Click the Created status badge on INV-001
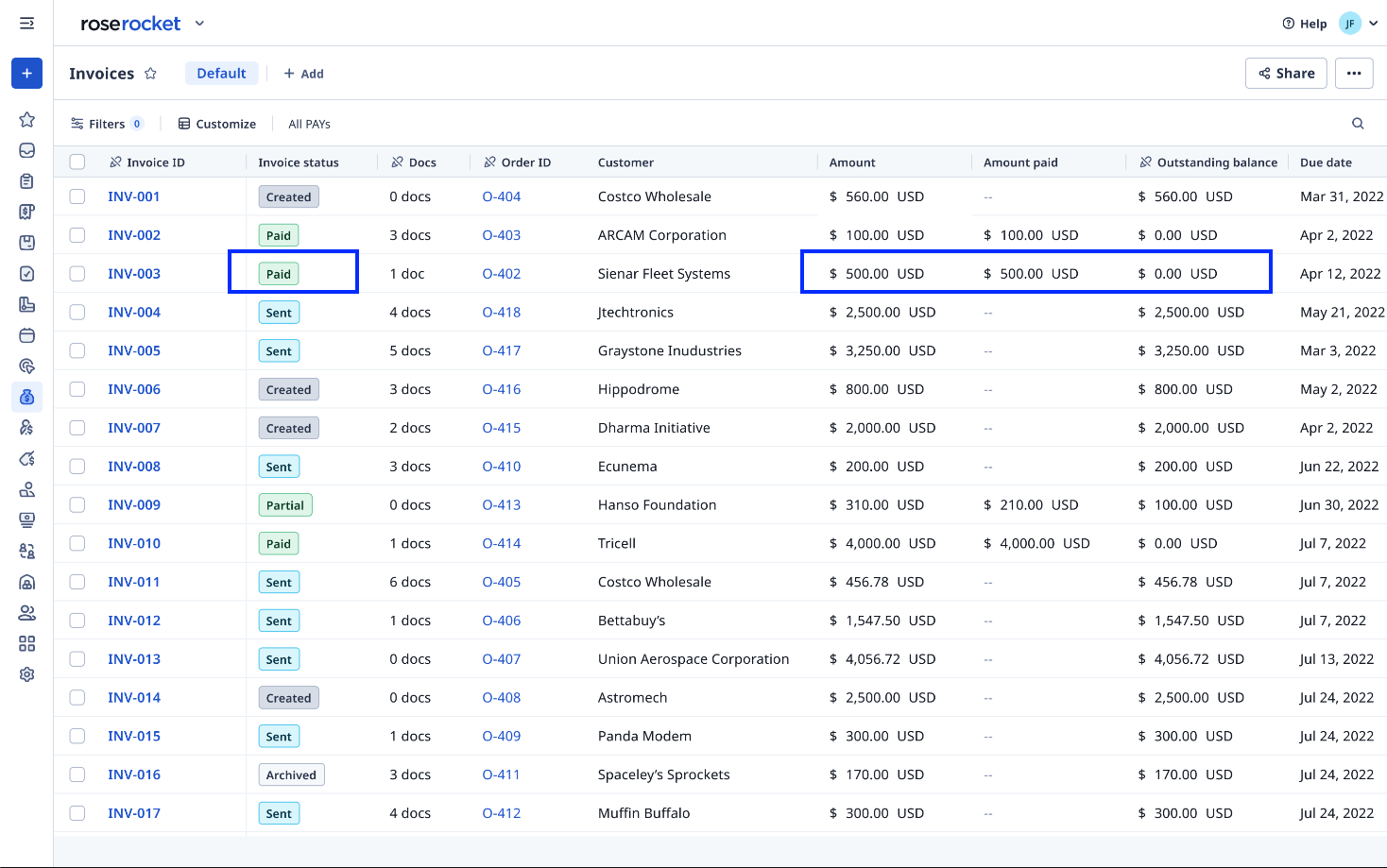 click(x=288, y=196)
